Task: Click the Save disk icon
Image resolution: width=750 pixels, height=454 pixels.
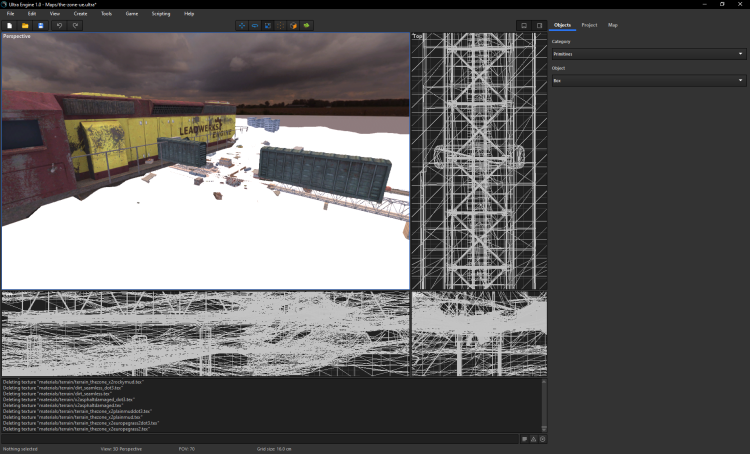Action: 40,25
